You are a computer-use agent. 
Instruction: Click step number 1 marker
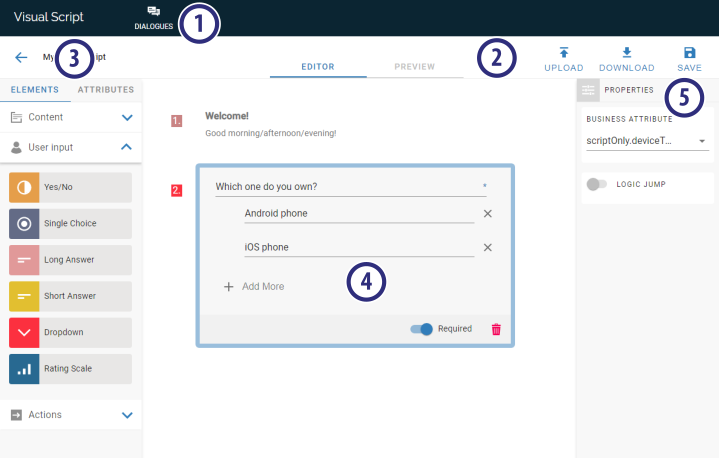(x=177, y=121)
